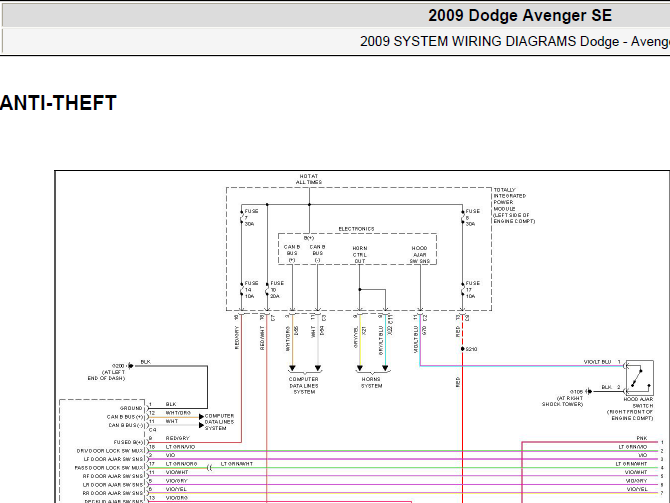670x503 pixels.
Task: Click the horizontal "RED/GRY" label at pin 9
Action: (177, 438)
